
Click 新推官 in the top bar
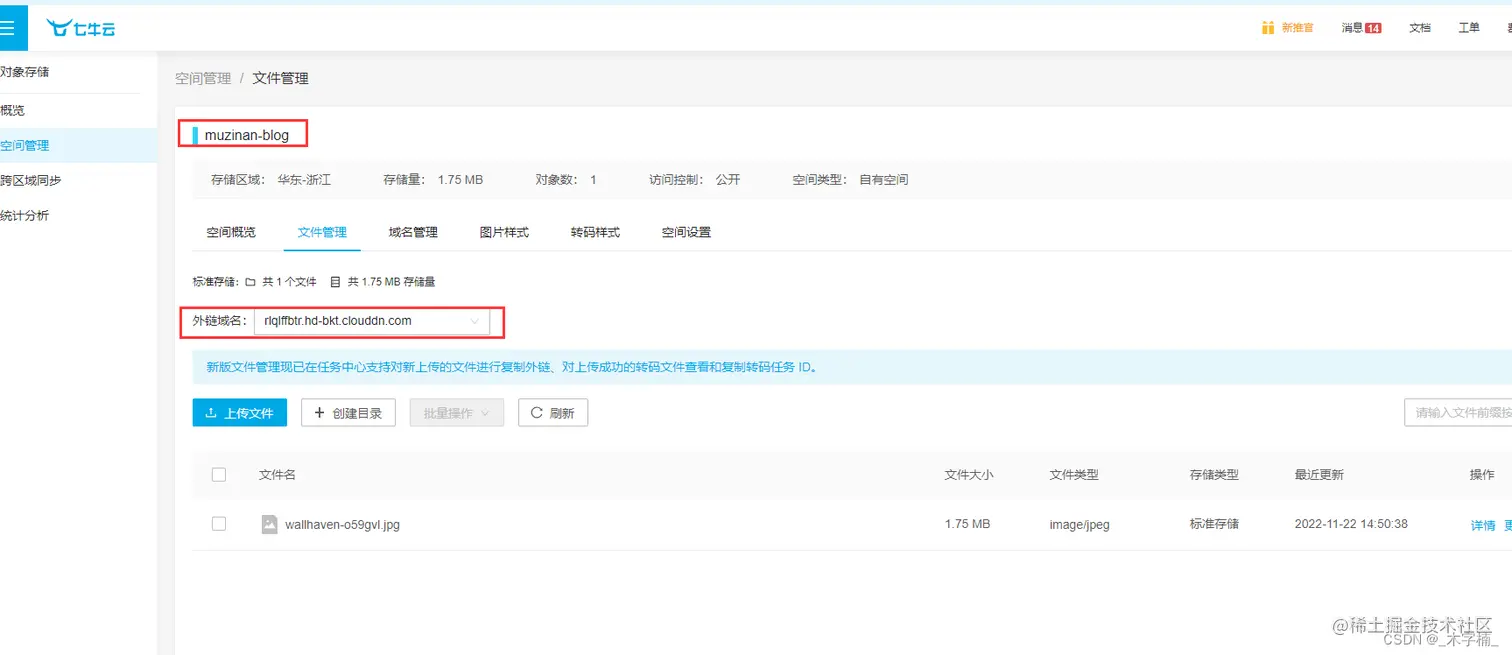click(x=1298, y=28)
